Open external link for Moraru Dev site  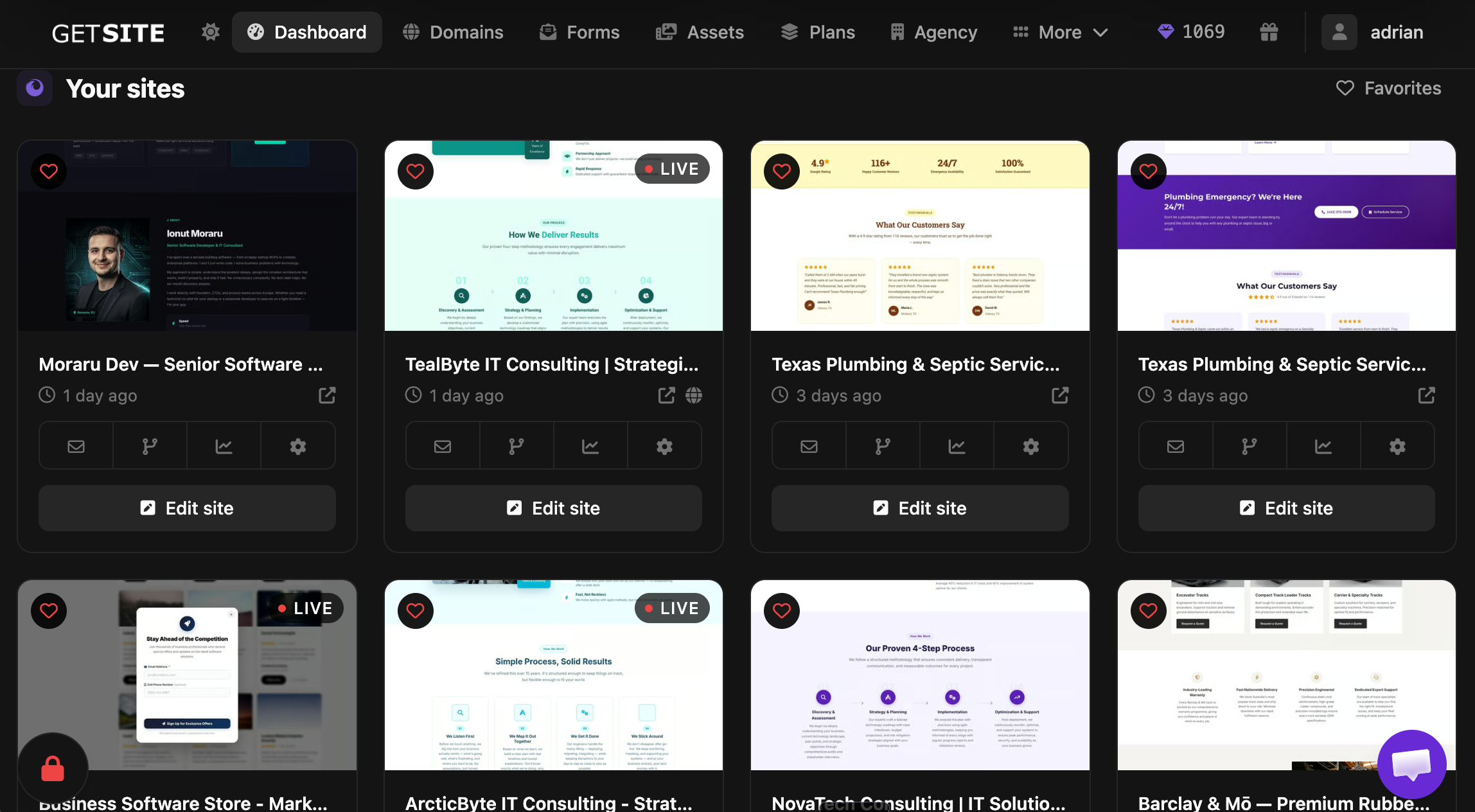pos(327,395)
